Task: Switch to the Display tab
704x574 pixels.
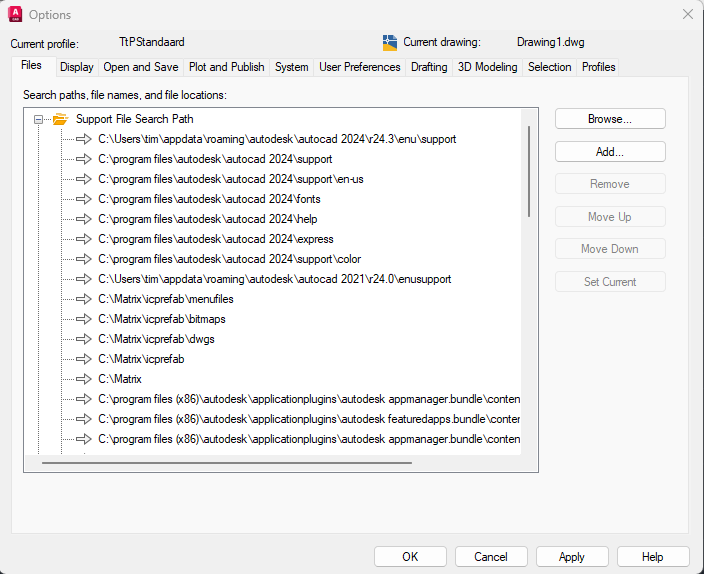Action: click(x=77, y=67)
